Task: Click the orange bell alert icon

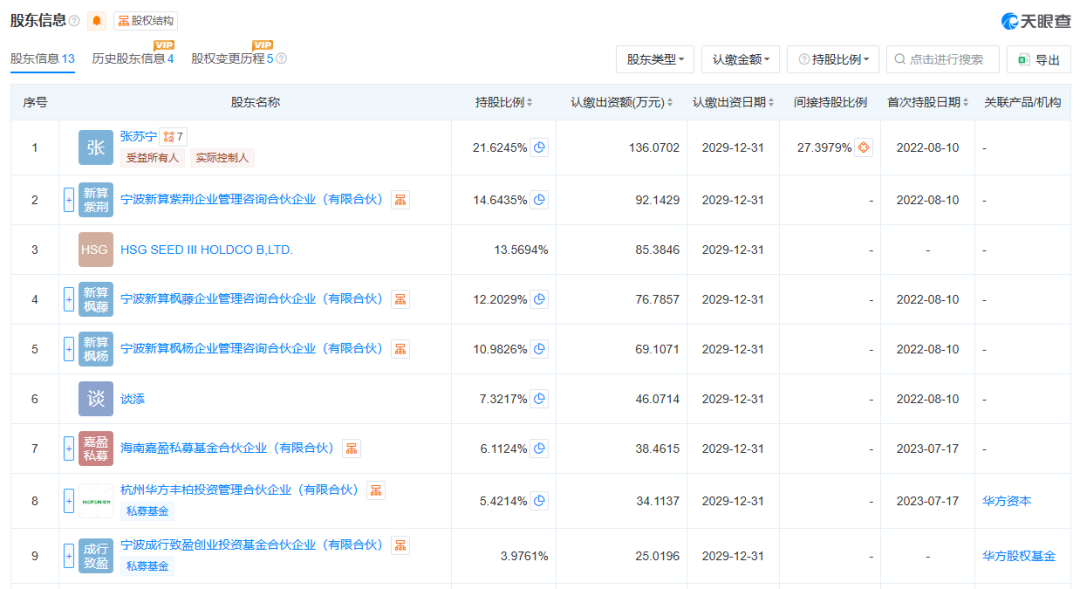Action: (96, 21)
